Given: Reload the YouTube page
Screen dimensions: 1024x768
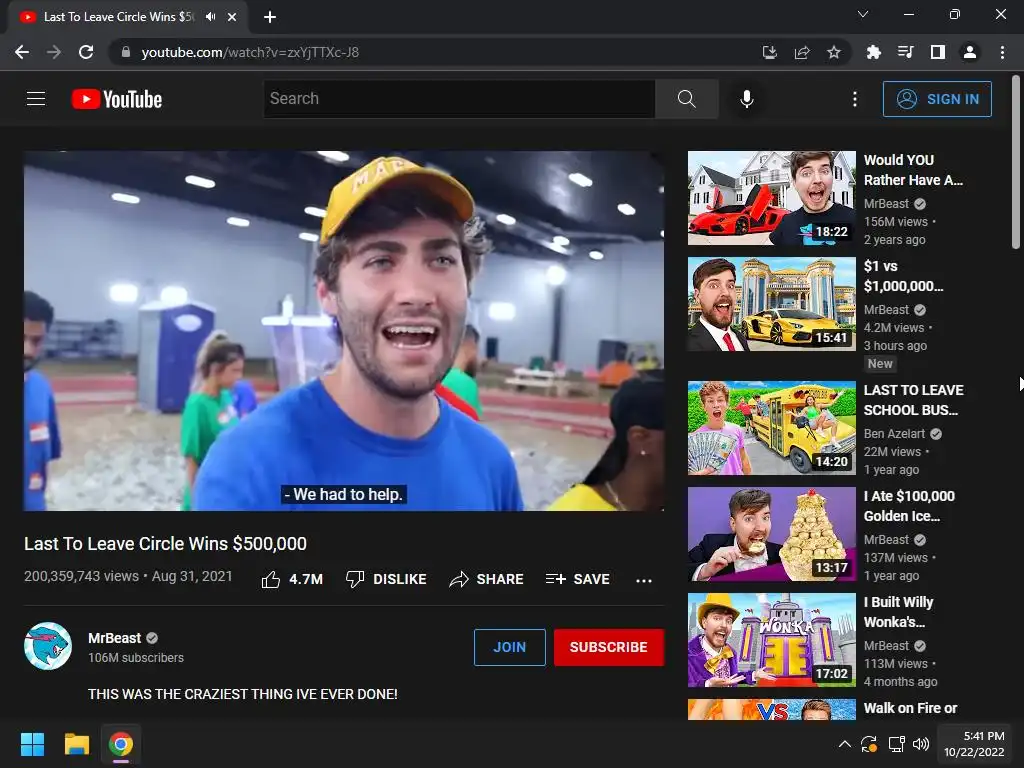Looking at the screenshot, I should coord(86,52).
